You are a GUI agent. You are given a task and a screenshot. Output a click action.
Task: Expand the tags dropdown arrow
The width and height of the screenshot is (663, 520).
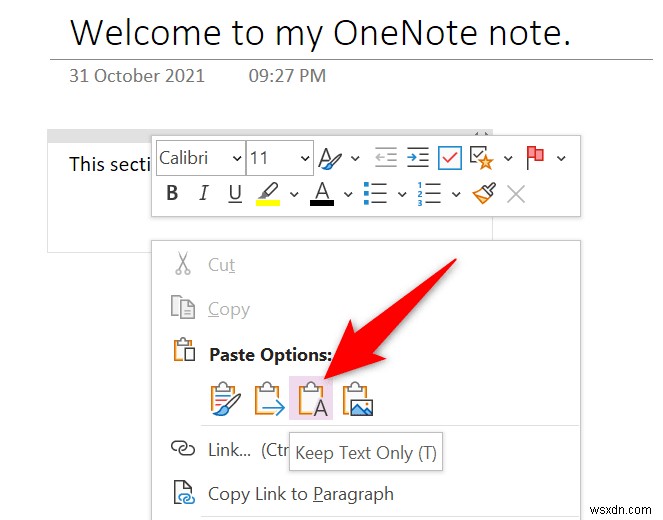508,159
